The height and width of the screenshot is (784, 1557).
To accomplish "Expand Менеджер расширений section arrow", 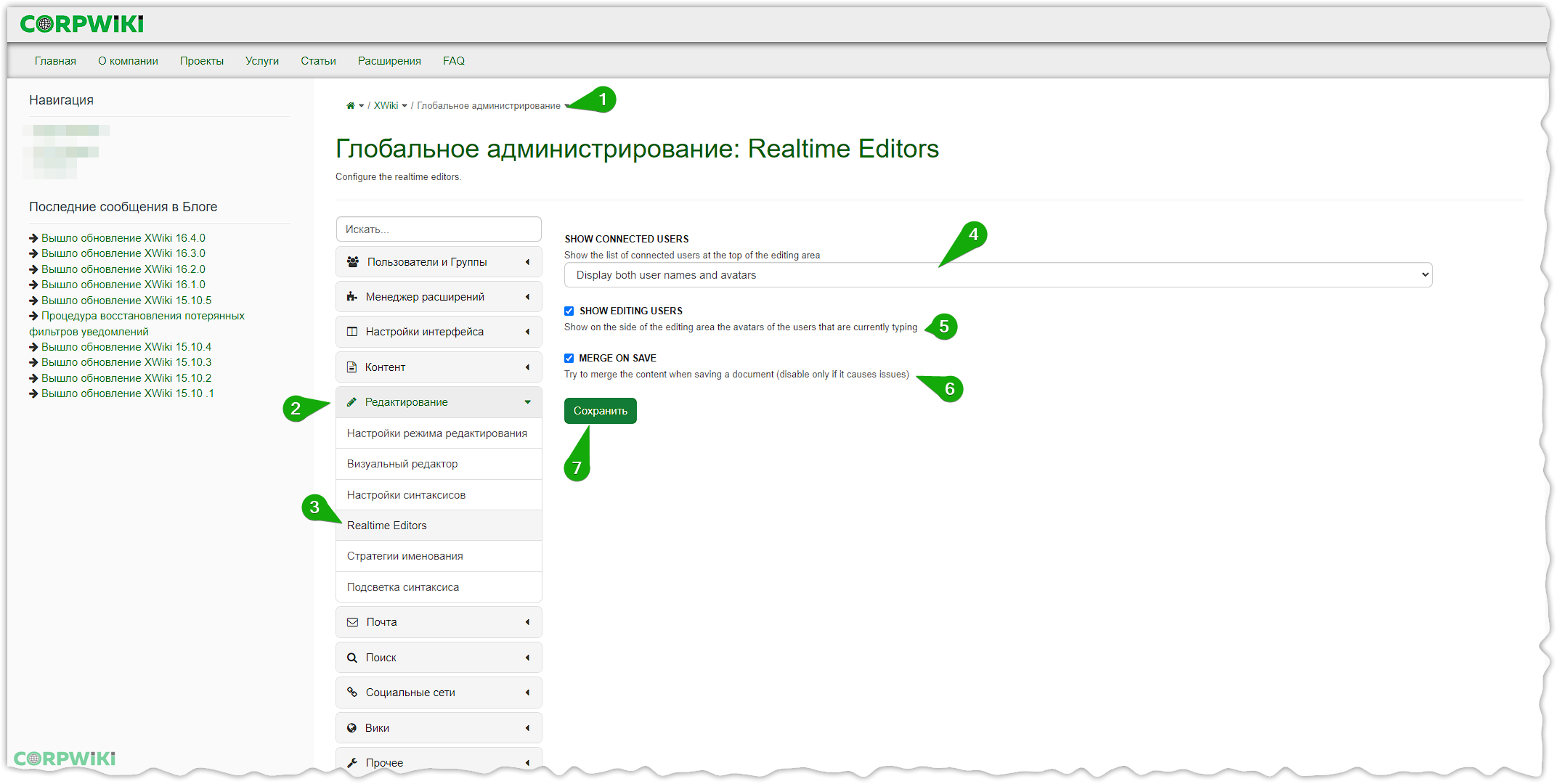I will point(528,297).
